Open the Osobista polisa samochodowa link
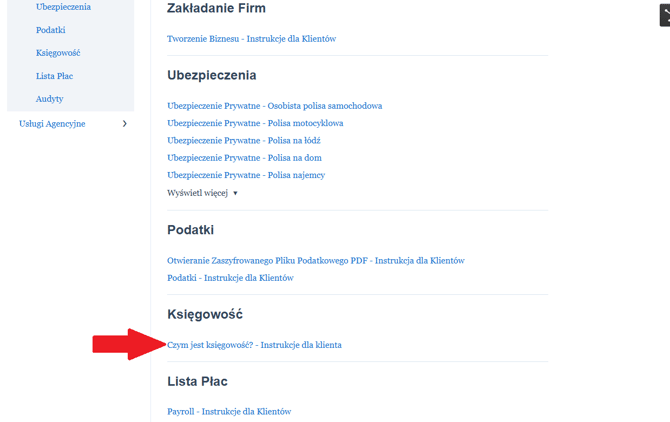 point(275,106)
